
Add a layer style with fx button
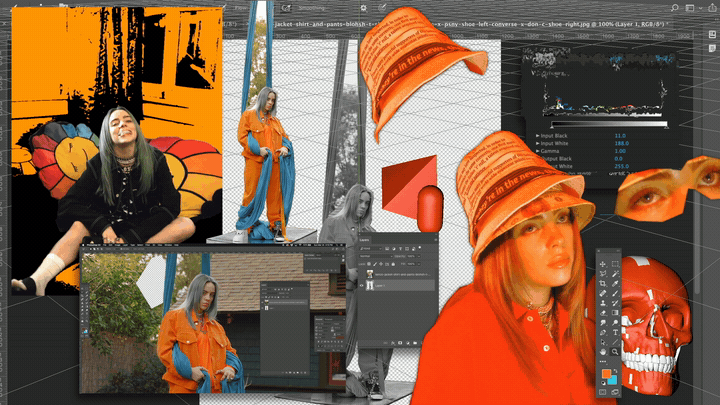(x=393, y=343)
